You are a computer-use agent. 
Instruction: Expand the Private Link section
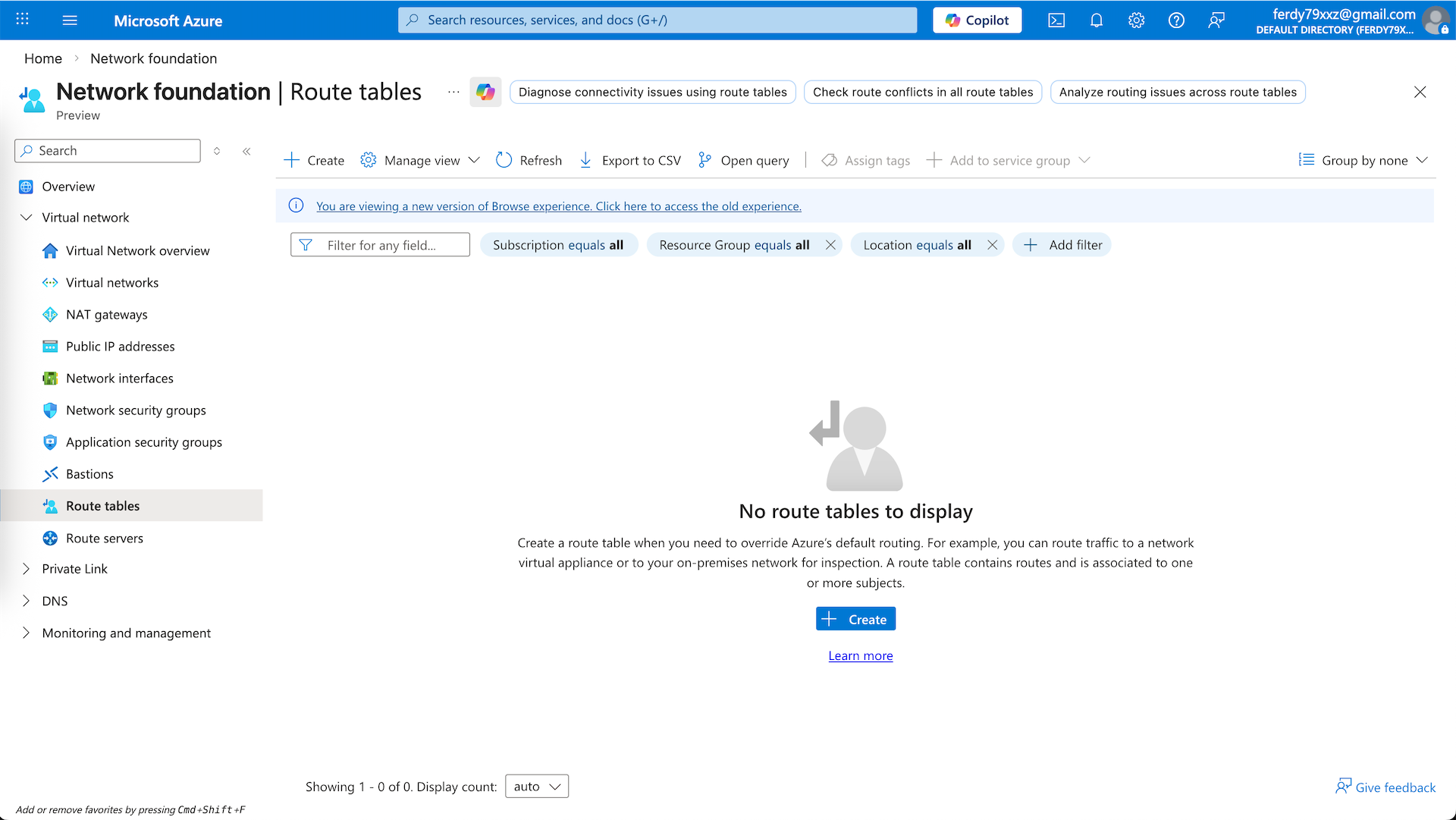coord(27,569)
